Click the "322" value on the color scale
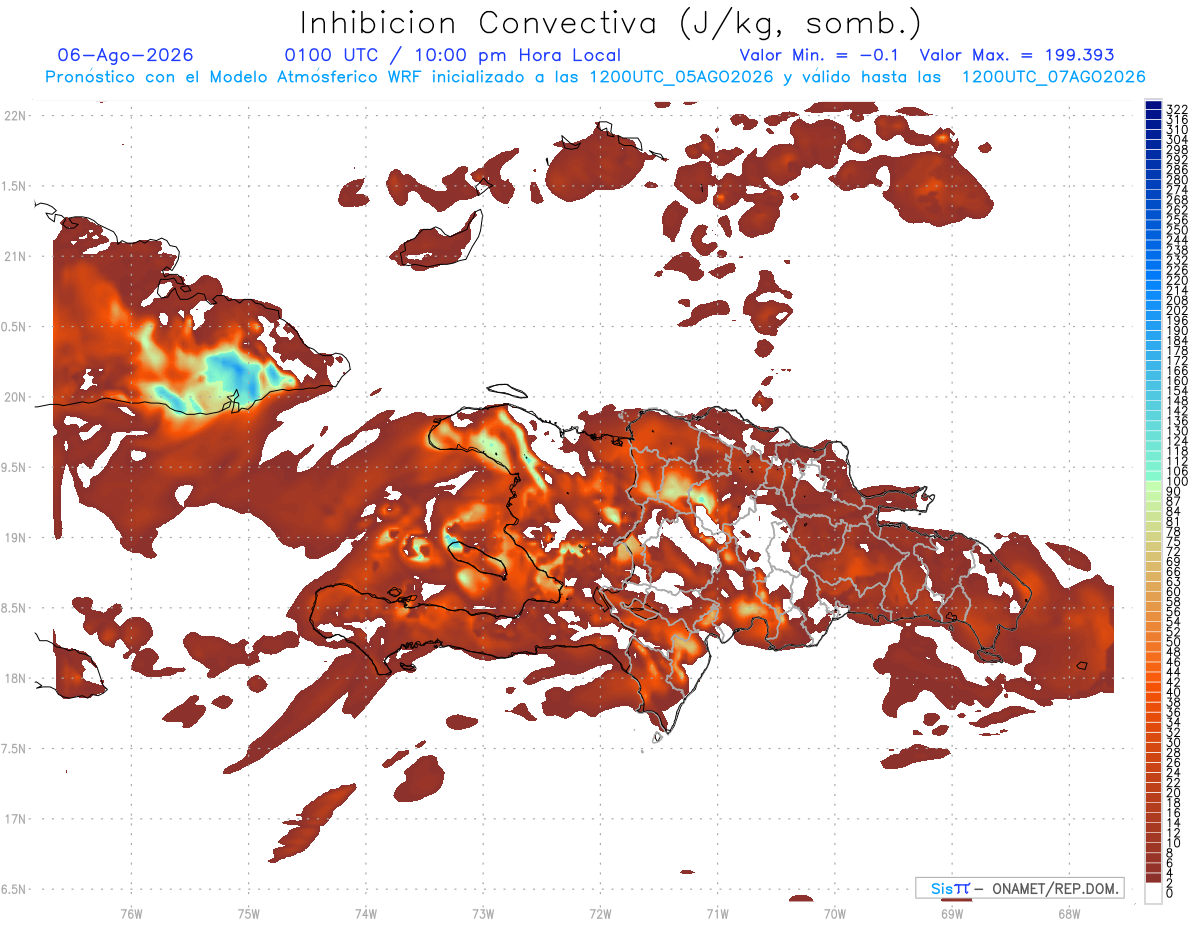This screenshot has width=1200, height=927. tap(1177, 108)
